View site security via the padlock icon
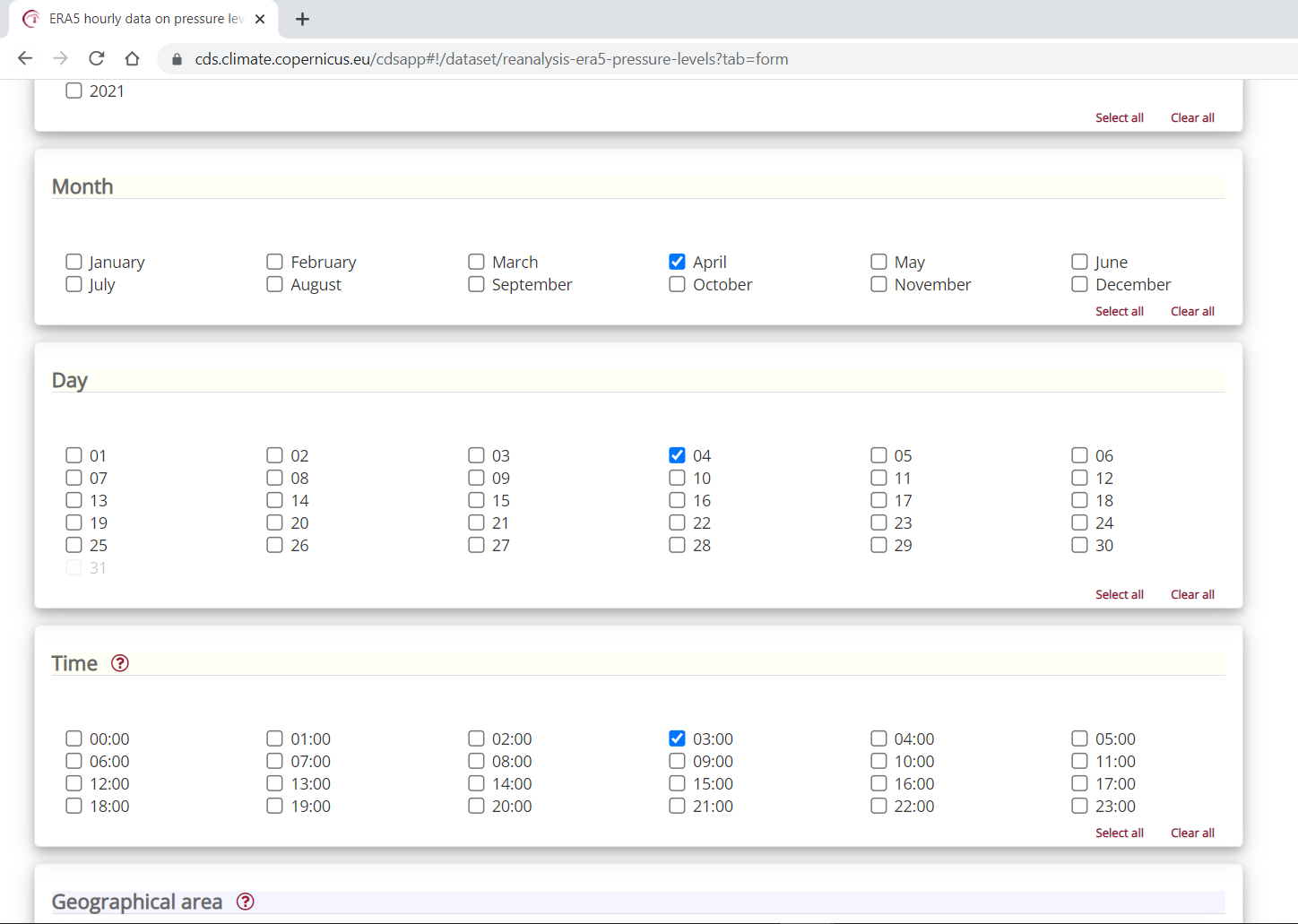 [x=177, y=59]
